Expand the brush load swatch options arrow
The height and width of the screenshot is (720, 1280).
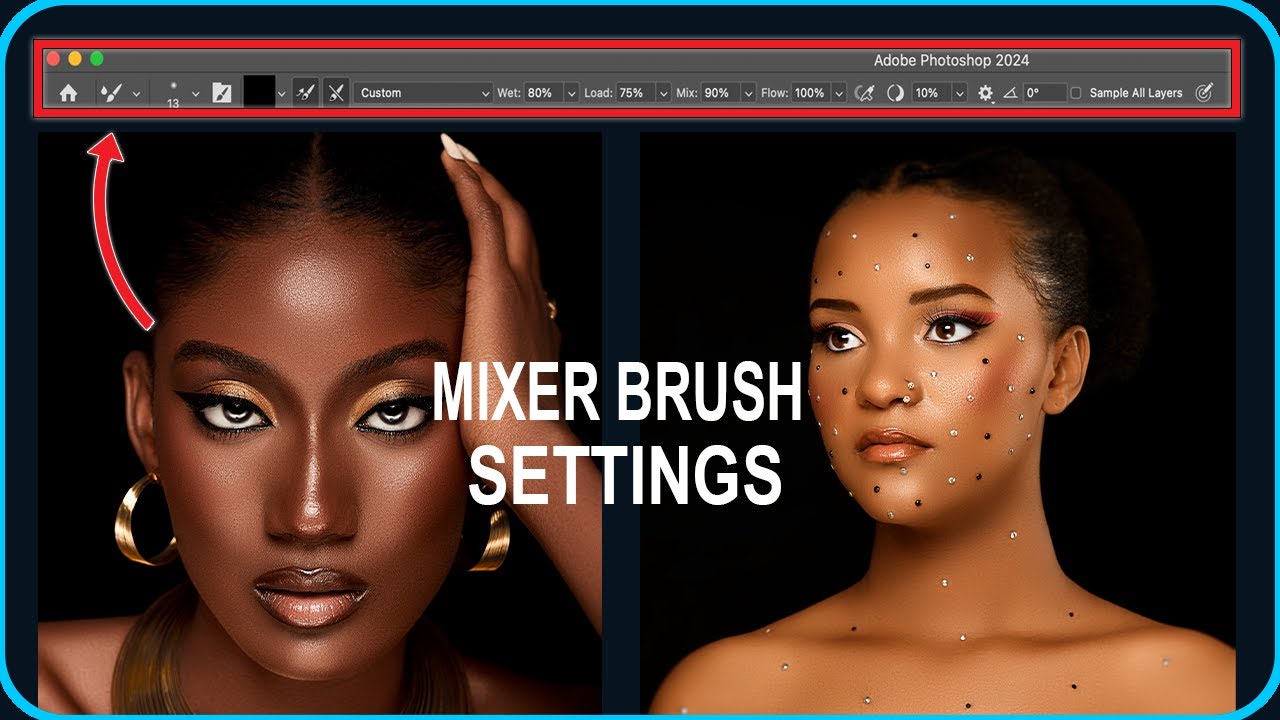click(282, 94)
